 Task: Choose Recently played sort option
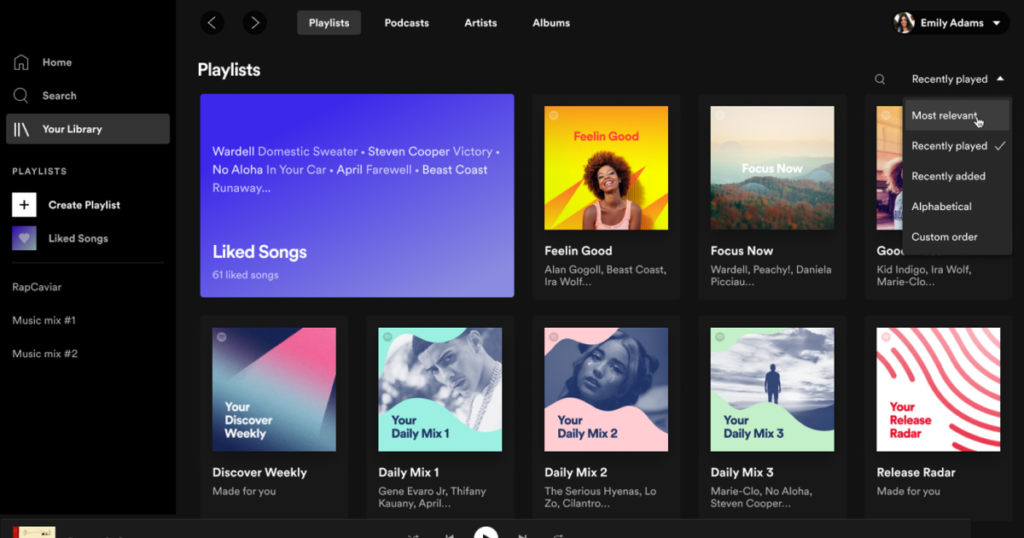(x=957, y=146)
